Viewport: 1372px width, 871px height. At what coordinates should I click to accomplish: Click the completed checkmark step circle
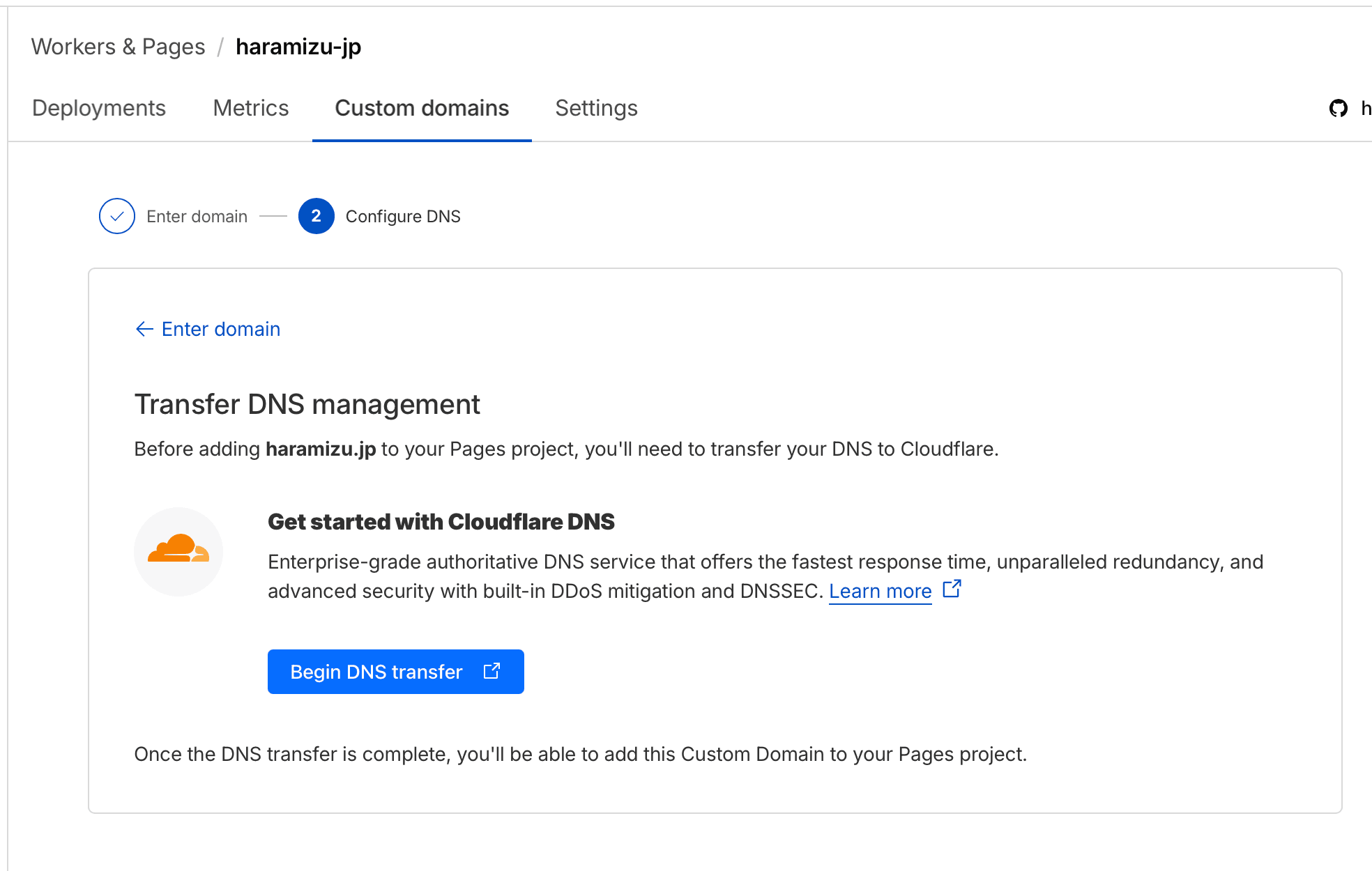tap(117, 216)
